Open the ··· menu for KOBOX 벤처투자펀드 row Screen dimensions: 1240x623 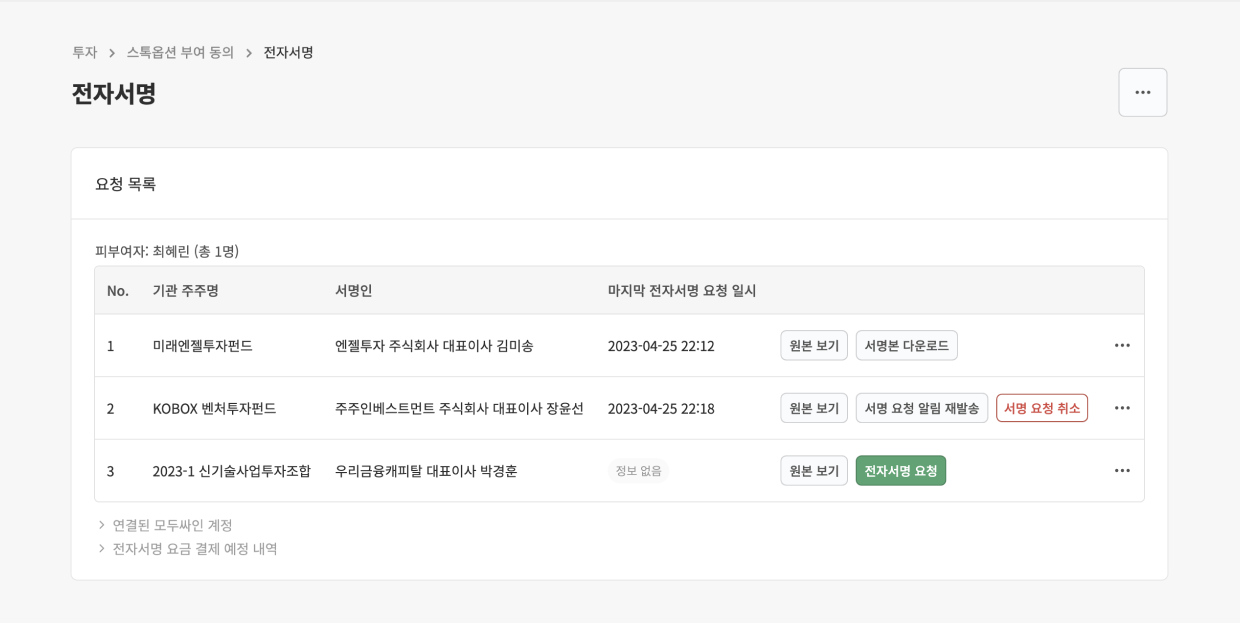click(x=1121, y=407)
